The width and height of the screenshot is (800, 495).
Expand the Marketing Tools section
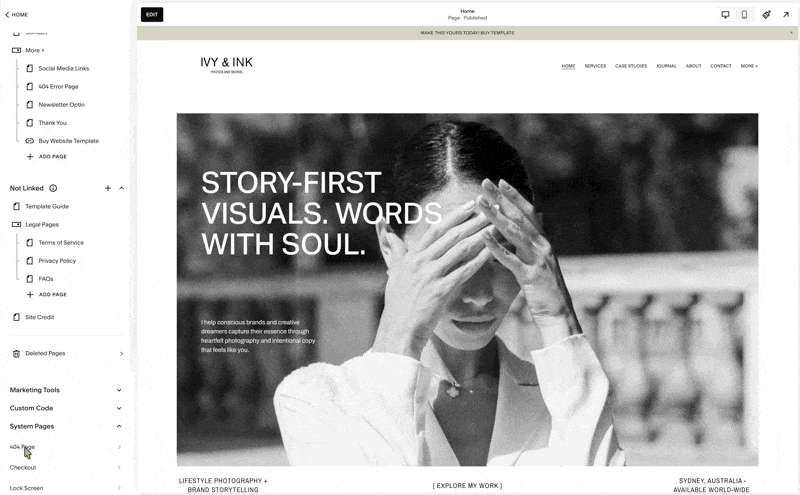pos(119,390)
